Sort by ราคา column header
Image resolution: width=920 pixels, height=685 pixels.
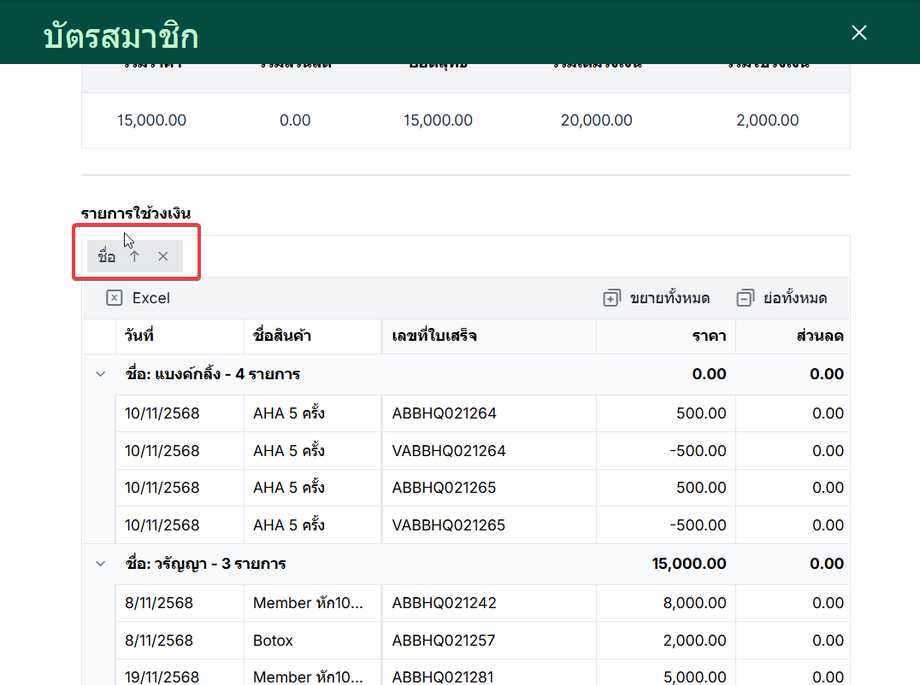click(709, 336)
